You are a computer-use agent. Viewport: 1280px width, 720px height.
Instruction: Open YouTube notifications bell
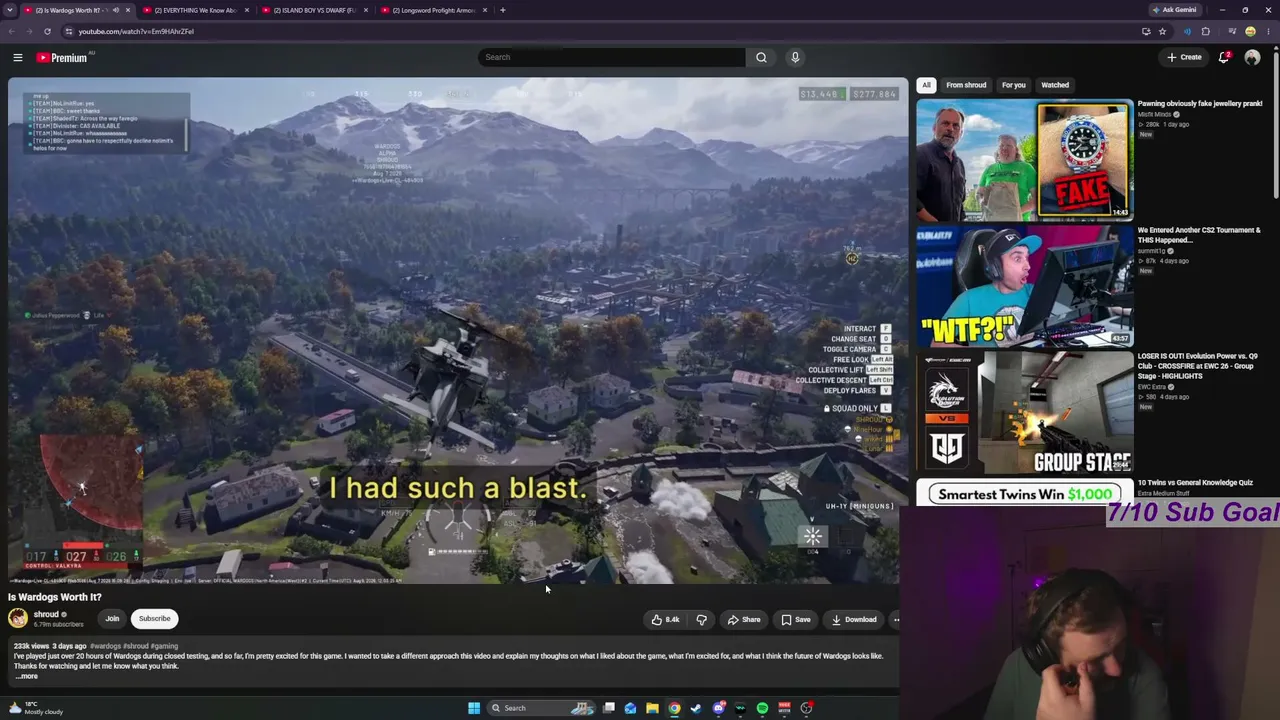1224,57
